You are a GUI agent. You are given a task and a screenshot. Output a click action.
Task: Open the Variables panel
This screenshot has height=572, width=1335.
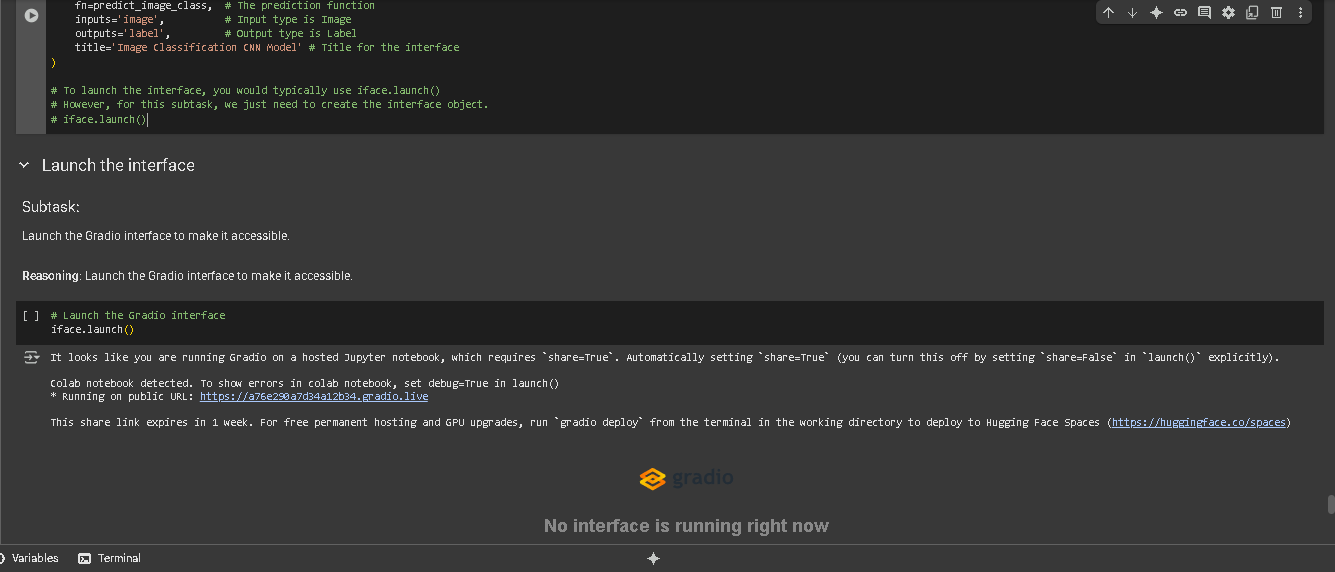[x=30, y=558]
